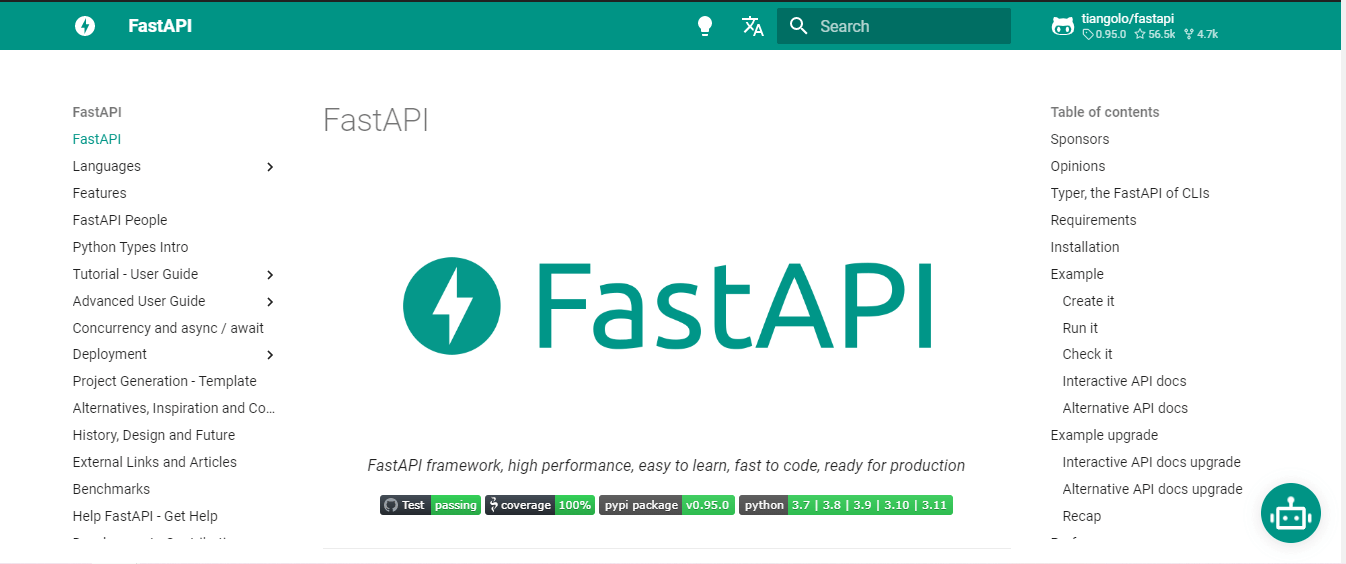1346x564 pixels.
Task: Open the chatbot robot floating button
Action: pyautogui.click(x=1291, y=513)
